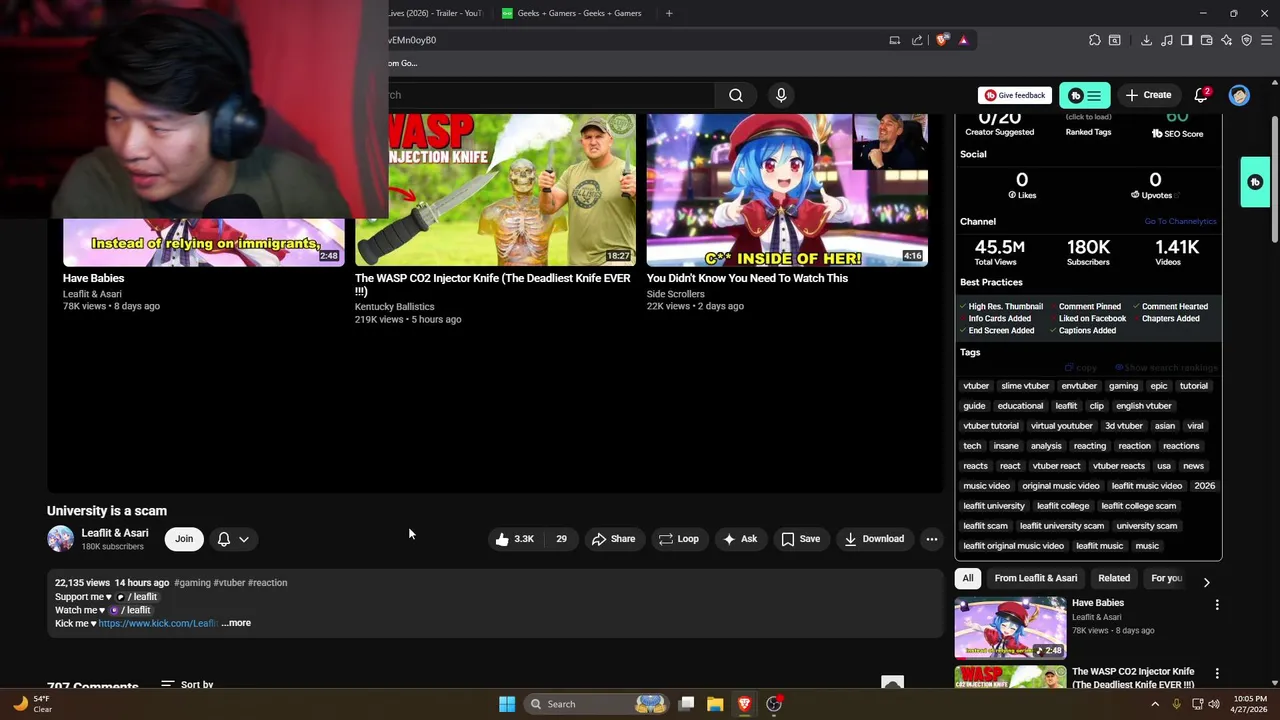Open the comments Sort by menu
This screenshot has height=720, width=1280.
[187, 685]
